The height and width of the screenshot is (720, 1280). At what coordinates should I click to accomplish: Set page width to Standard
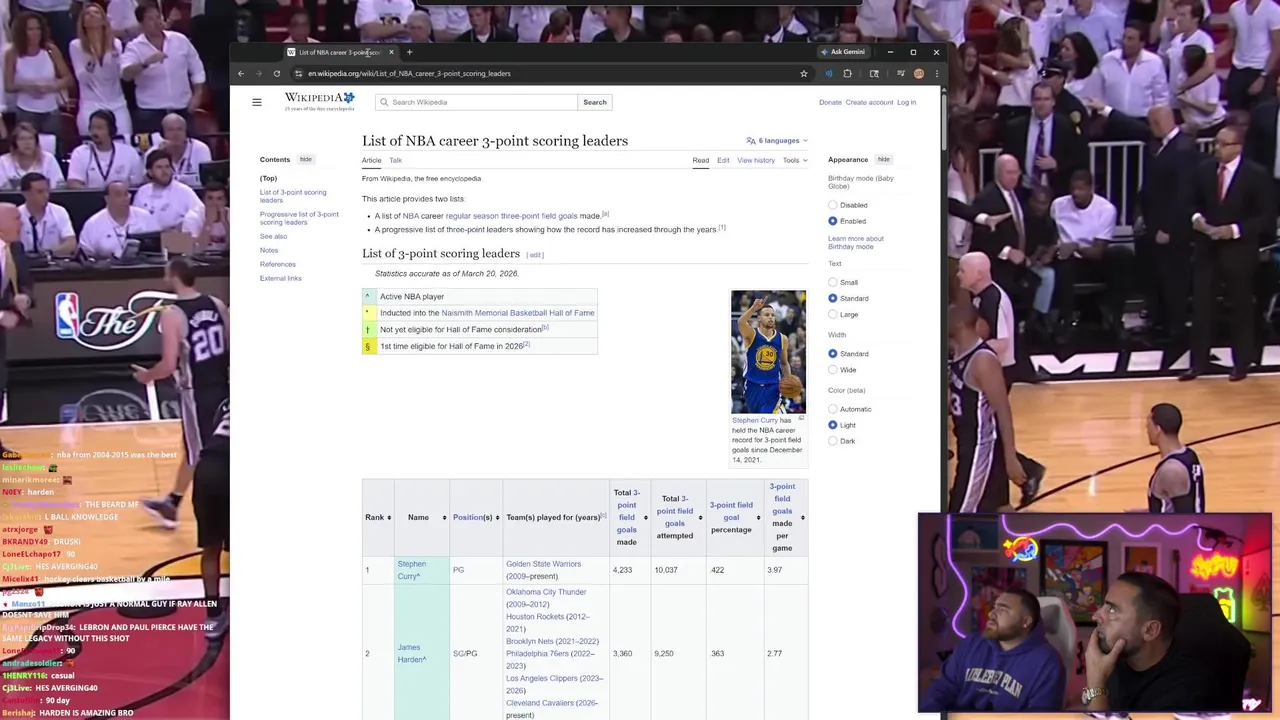click(833, 354)
